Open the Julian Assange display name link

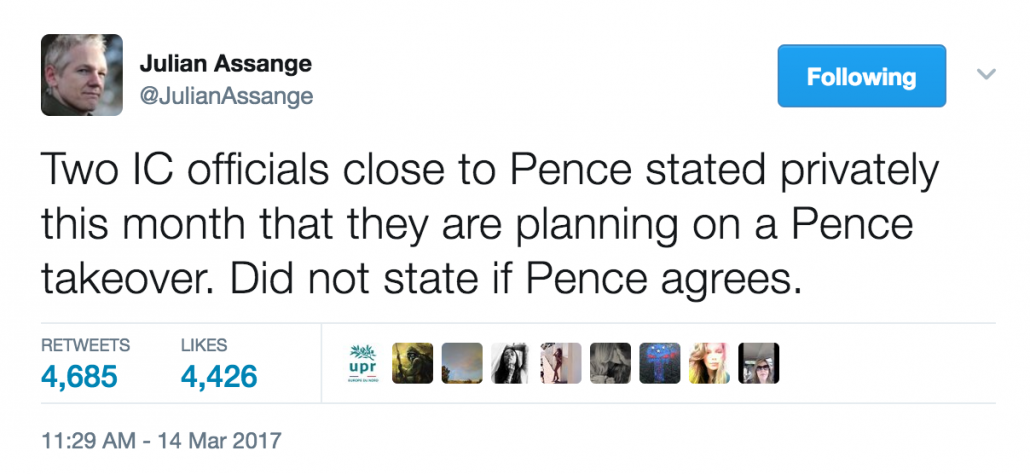[225, 64]
